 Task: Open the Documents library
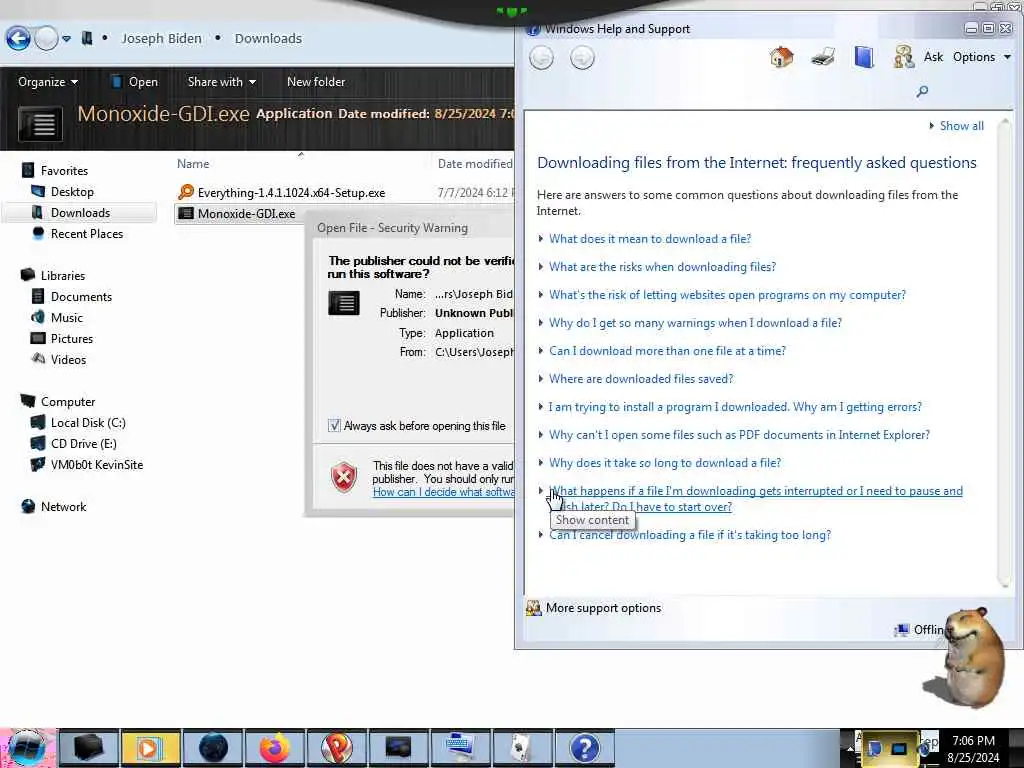pos(81,296)
